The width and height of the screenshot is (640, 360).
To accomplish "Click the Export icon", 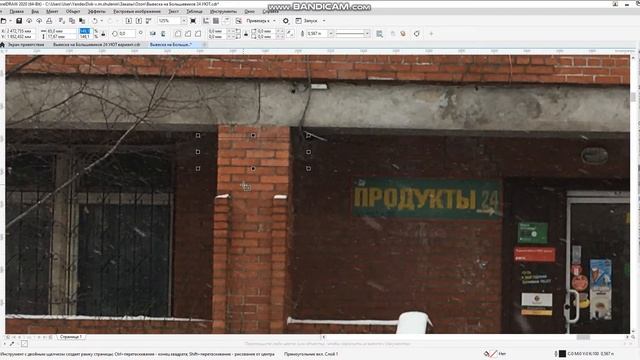I will click(x=138, y=20).
